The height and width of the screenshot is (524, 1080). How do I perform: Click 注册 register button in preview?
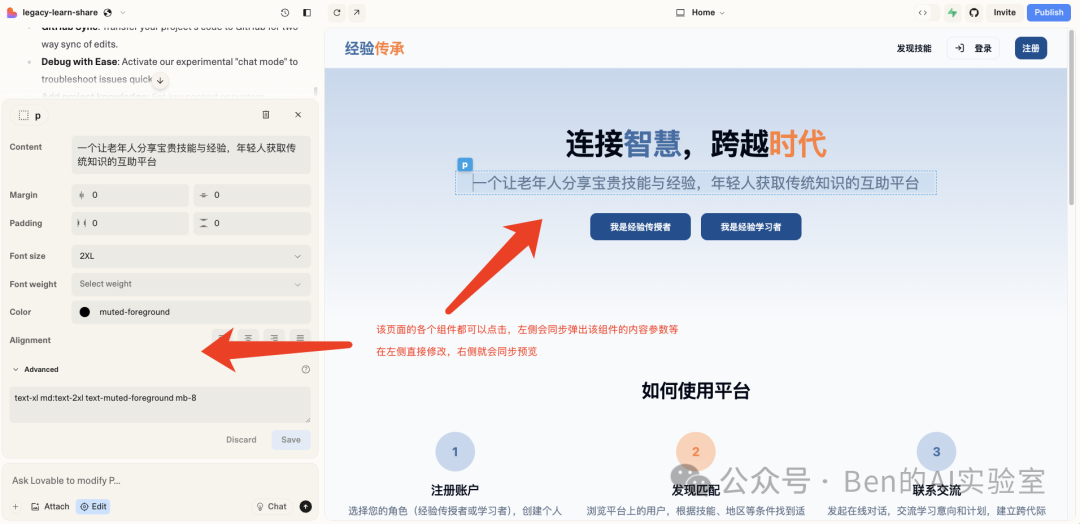pos(1030,48)
